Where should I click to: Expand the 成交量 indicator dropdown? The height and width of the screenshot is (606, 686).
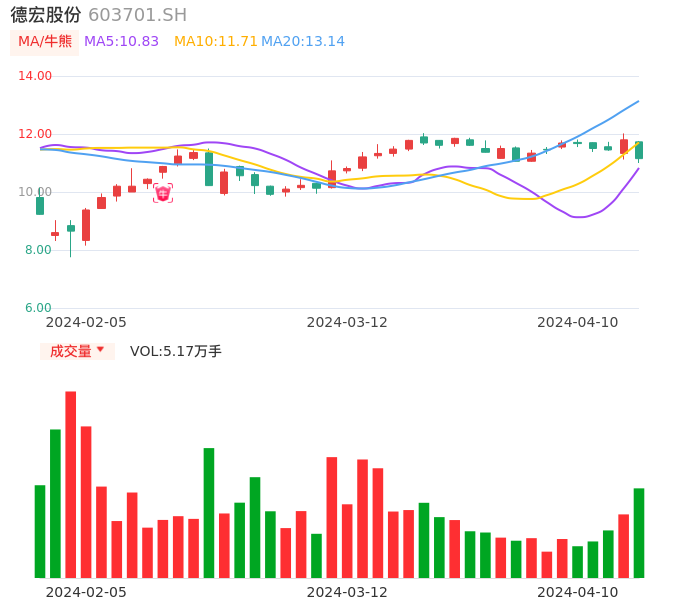(77, 351)
